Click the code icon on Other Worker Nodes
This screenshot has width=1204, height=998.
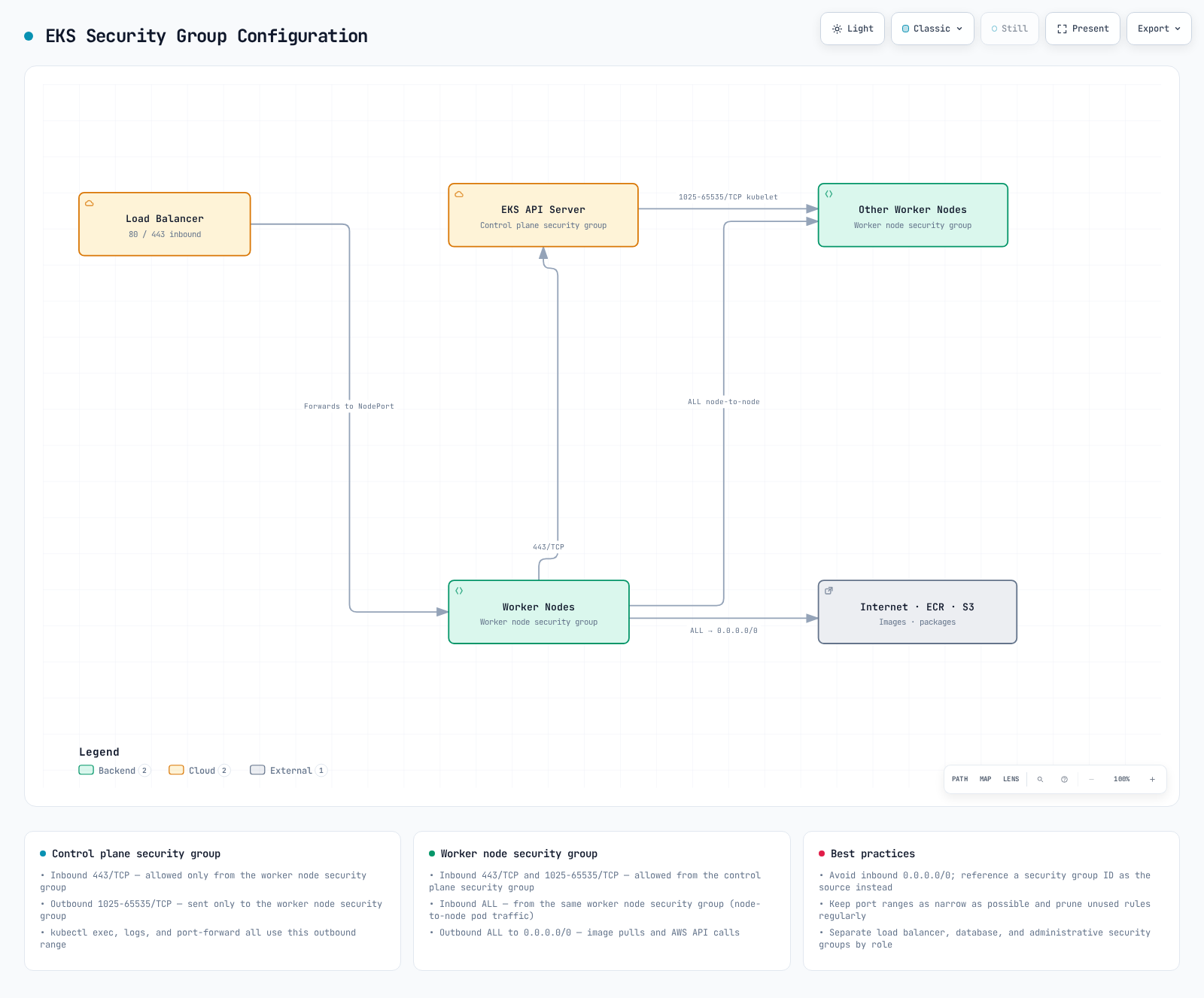click(829, 194)
